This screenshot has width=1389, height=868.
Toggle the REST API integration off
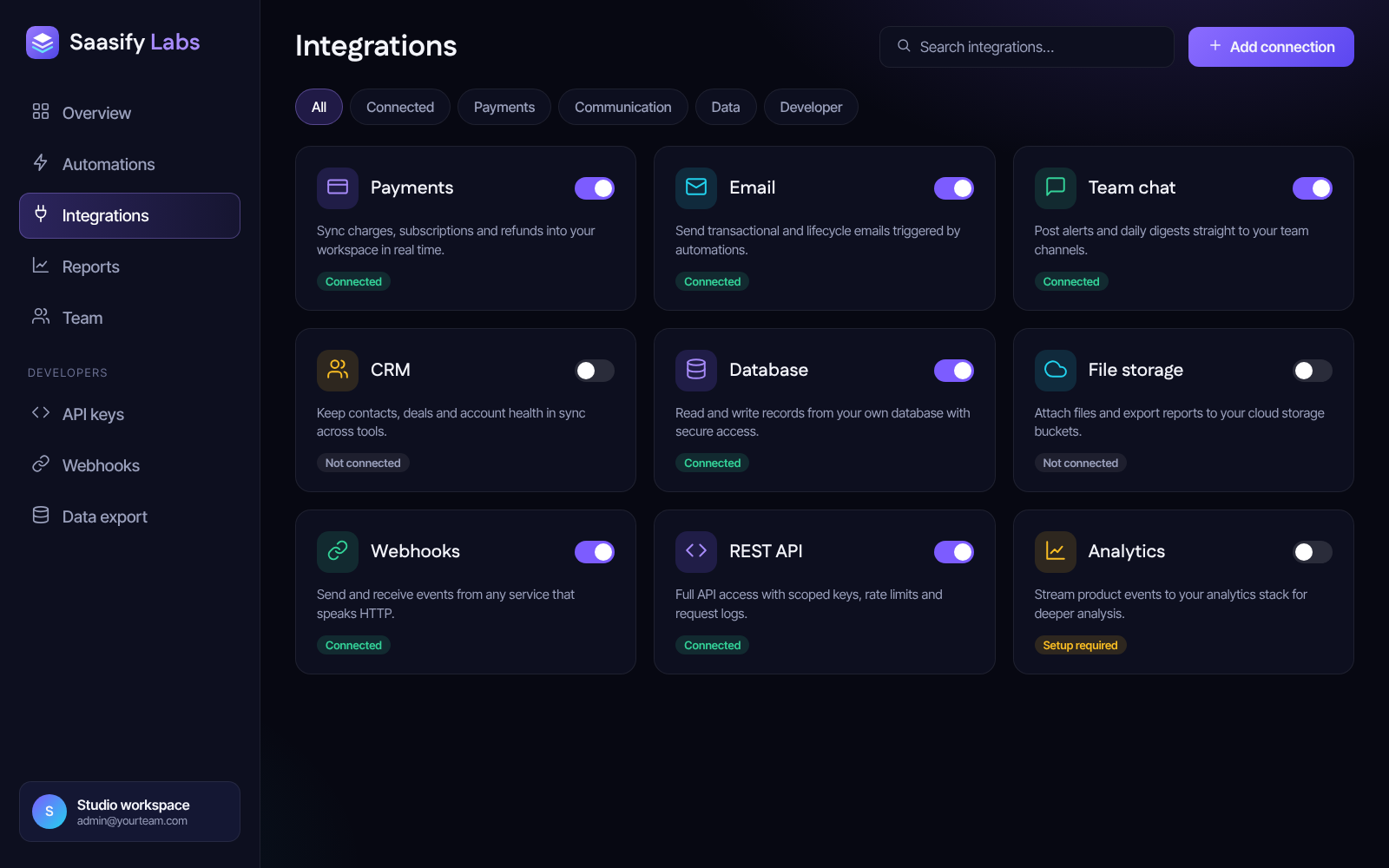coord(954,552)
